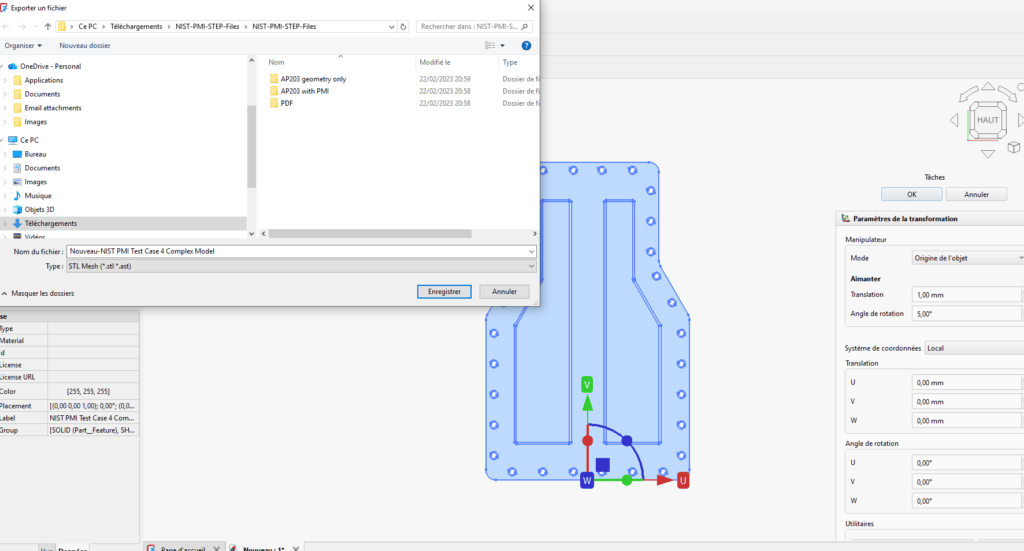Rotate view up with navigation cube arrow
The height and width of the screenshot is (551, 1024).
(988, 86)
